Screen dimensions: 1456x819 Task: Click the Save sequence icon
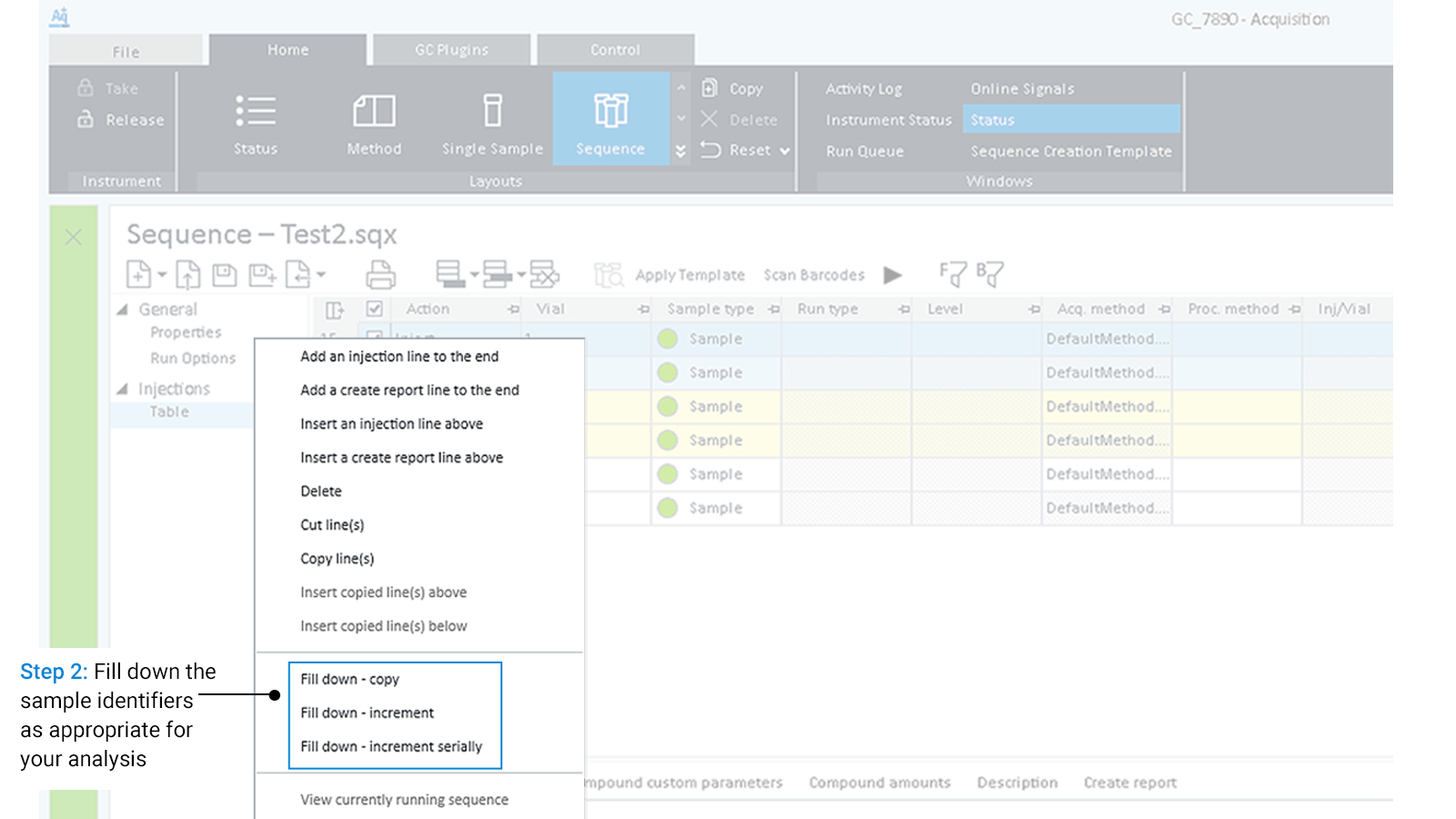[224, 274]
